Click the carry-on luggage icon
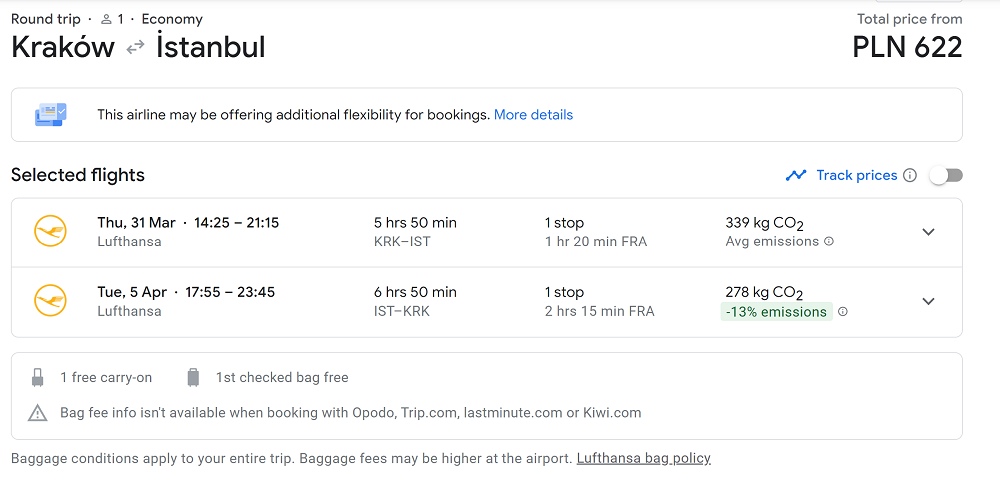This screenshot has height=486, width=1000. 38,378
